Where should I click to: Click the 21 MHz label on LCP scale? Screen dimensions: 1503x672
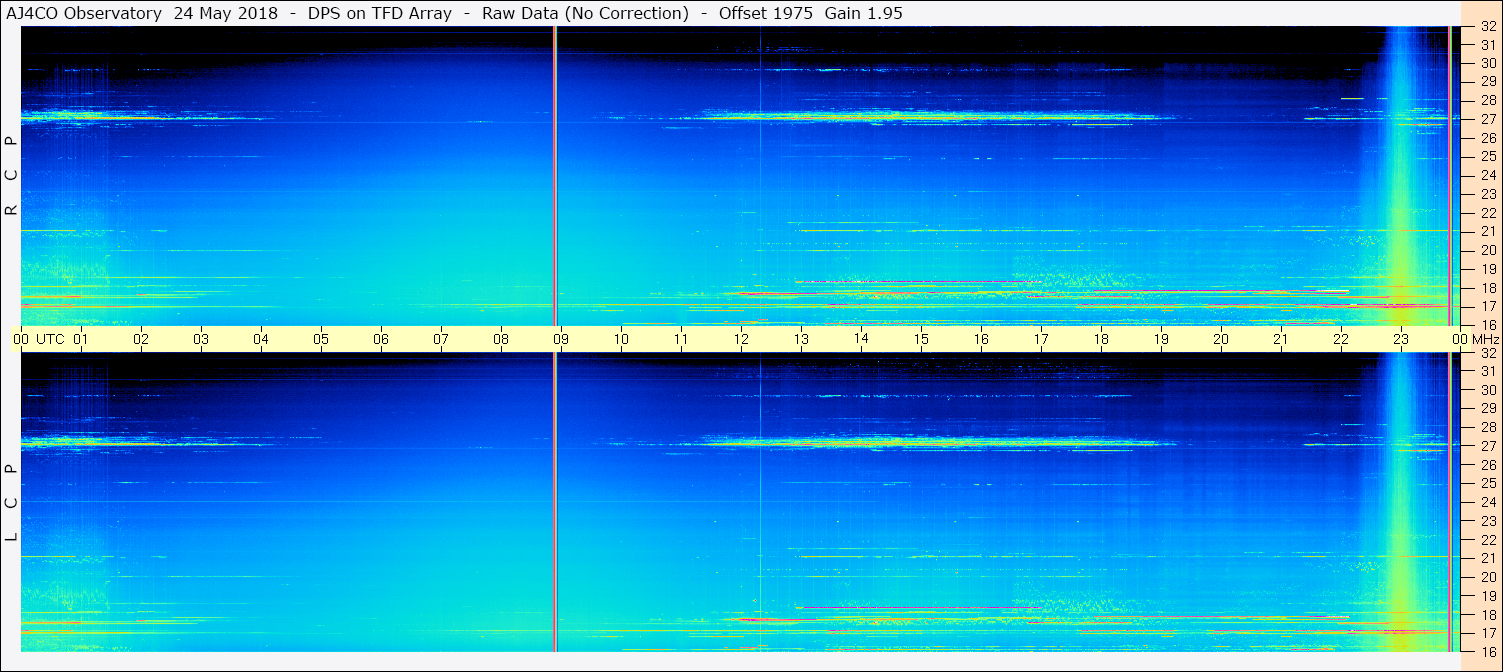point(1488,558)
